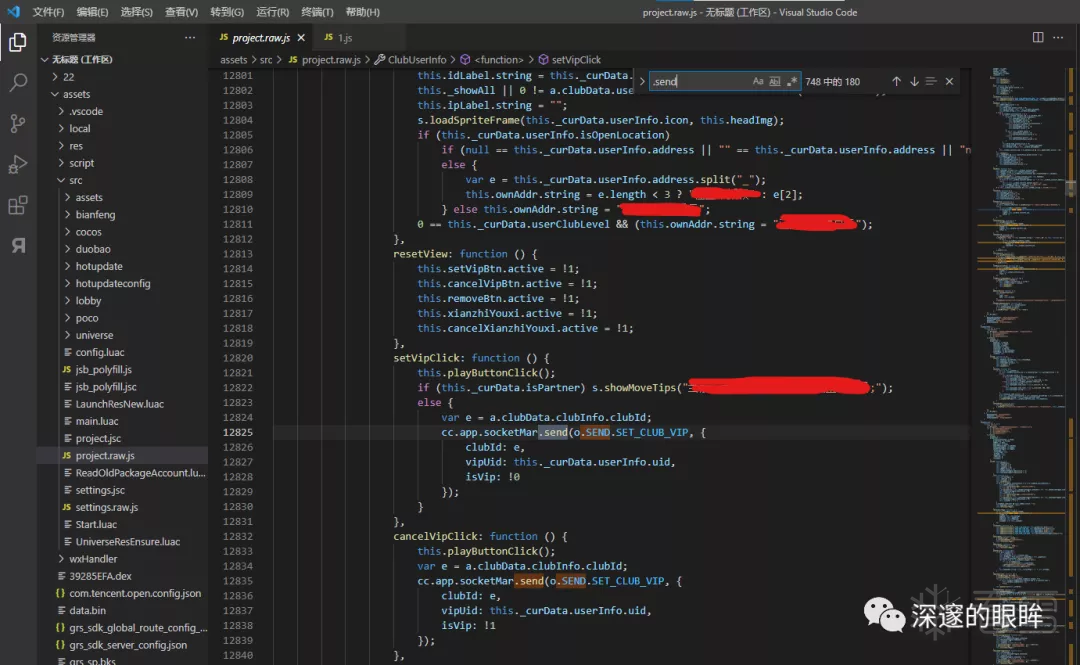The height and width of the screenshot is (665, 1080).
Task: Open the 转到(G) menu
Action: click(227, 12)
